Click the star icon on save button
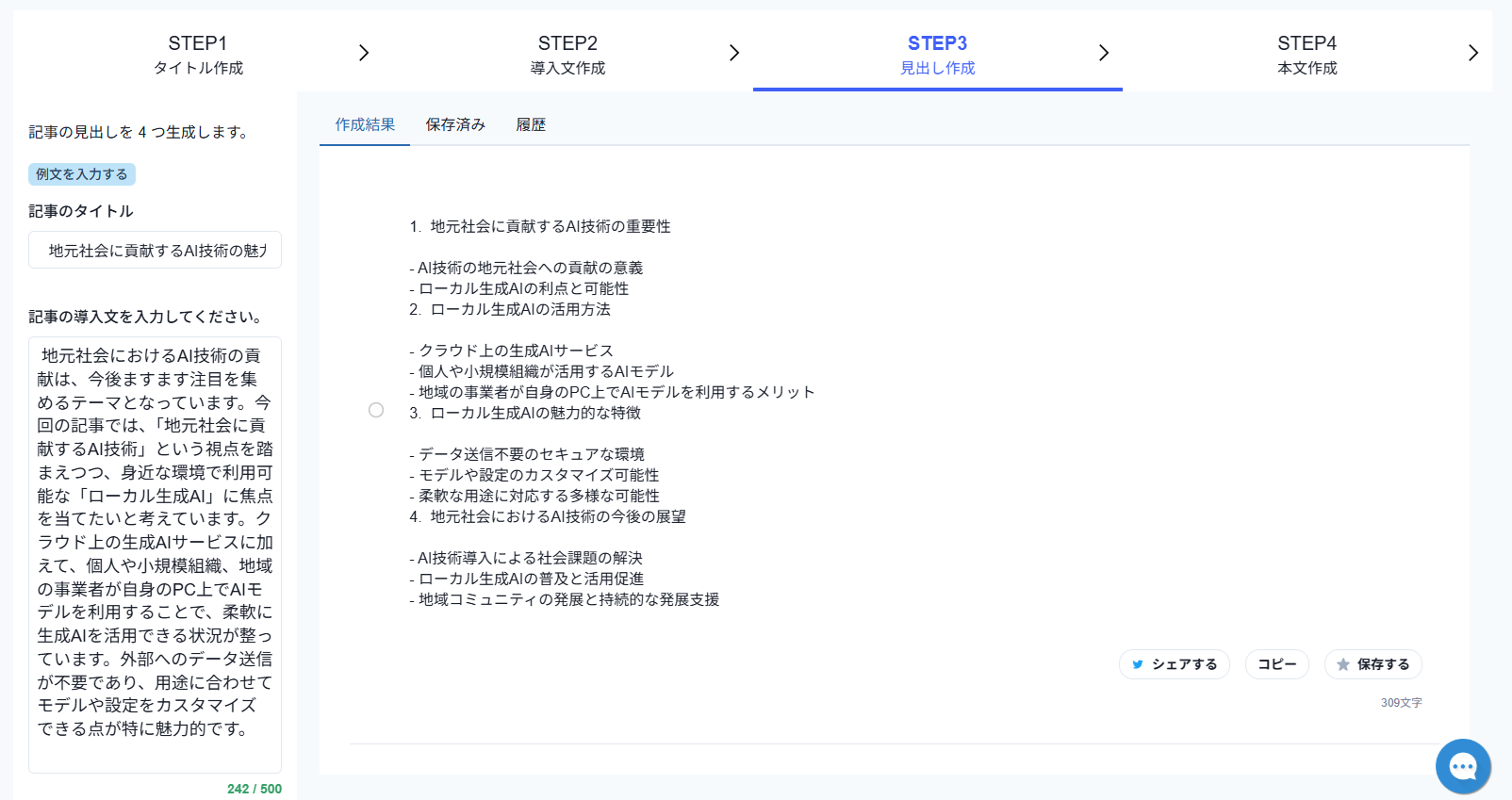 (1343, 664)
